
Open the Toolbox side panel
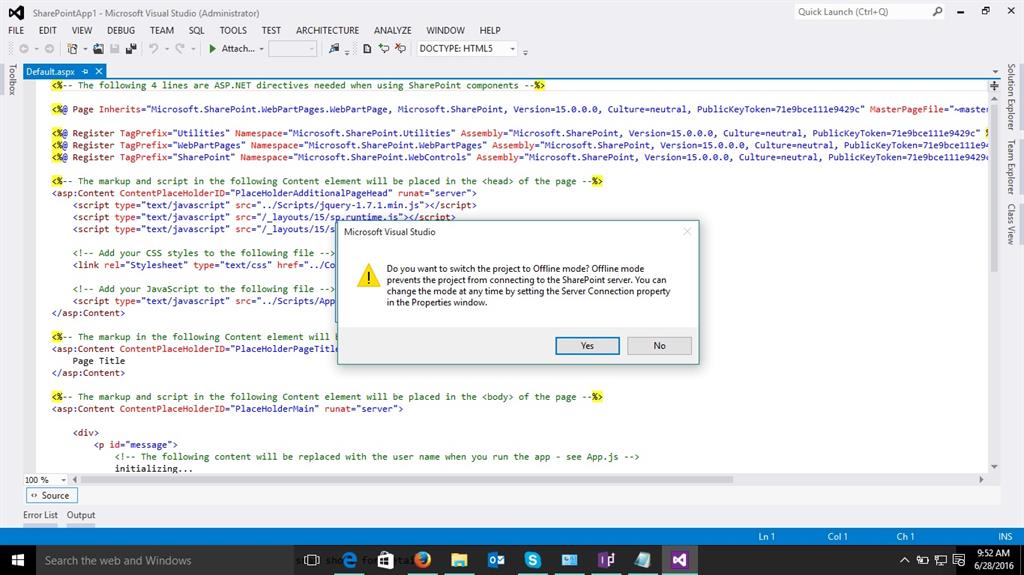pyautogui.click(x=12, y=79)
